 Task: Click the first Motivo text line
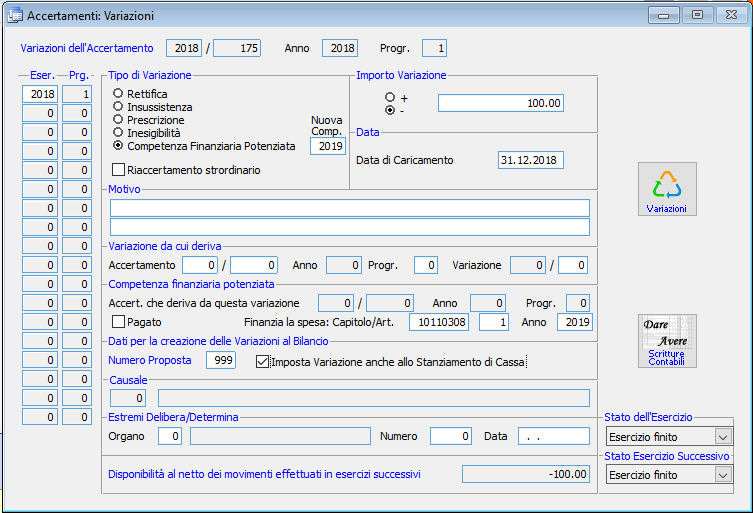pos(350,208)
